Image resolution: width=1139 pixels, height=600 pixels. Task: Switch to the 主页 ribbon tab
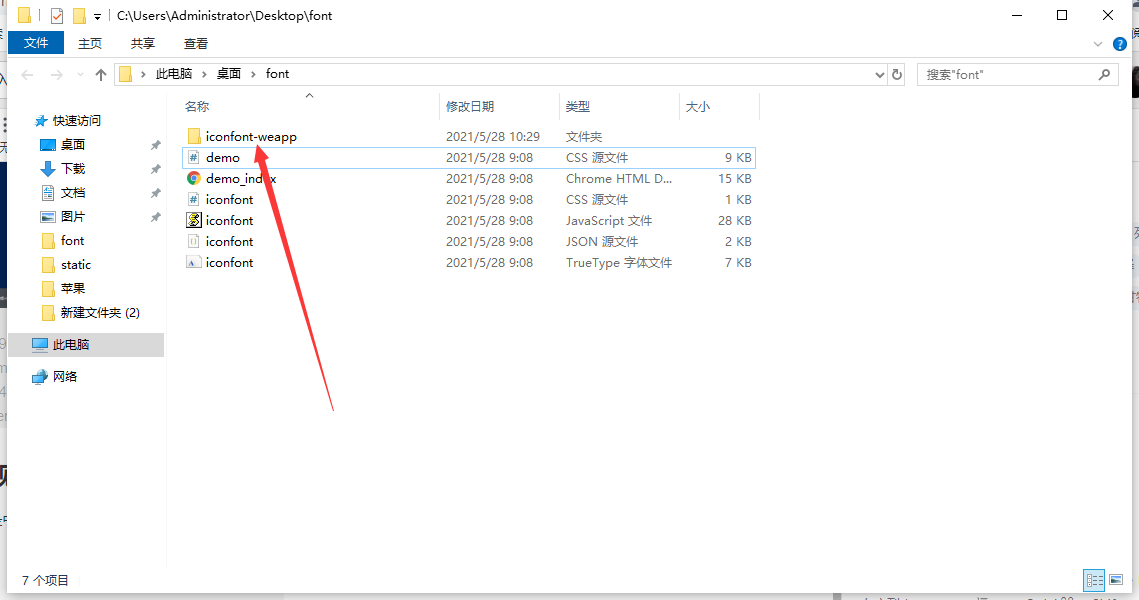[x=90, y=44]
